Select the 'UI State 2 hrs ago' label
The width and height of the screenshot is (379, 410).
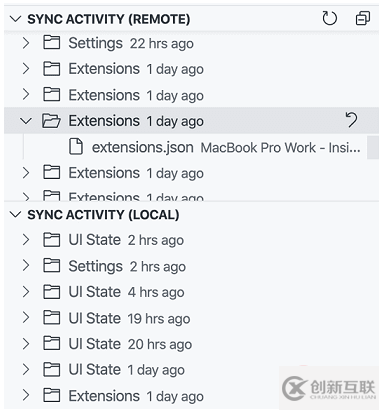coord(126,240)
